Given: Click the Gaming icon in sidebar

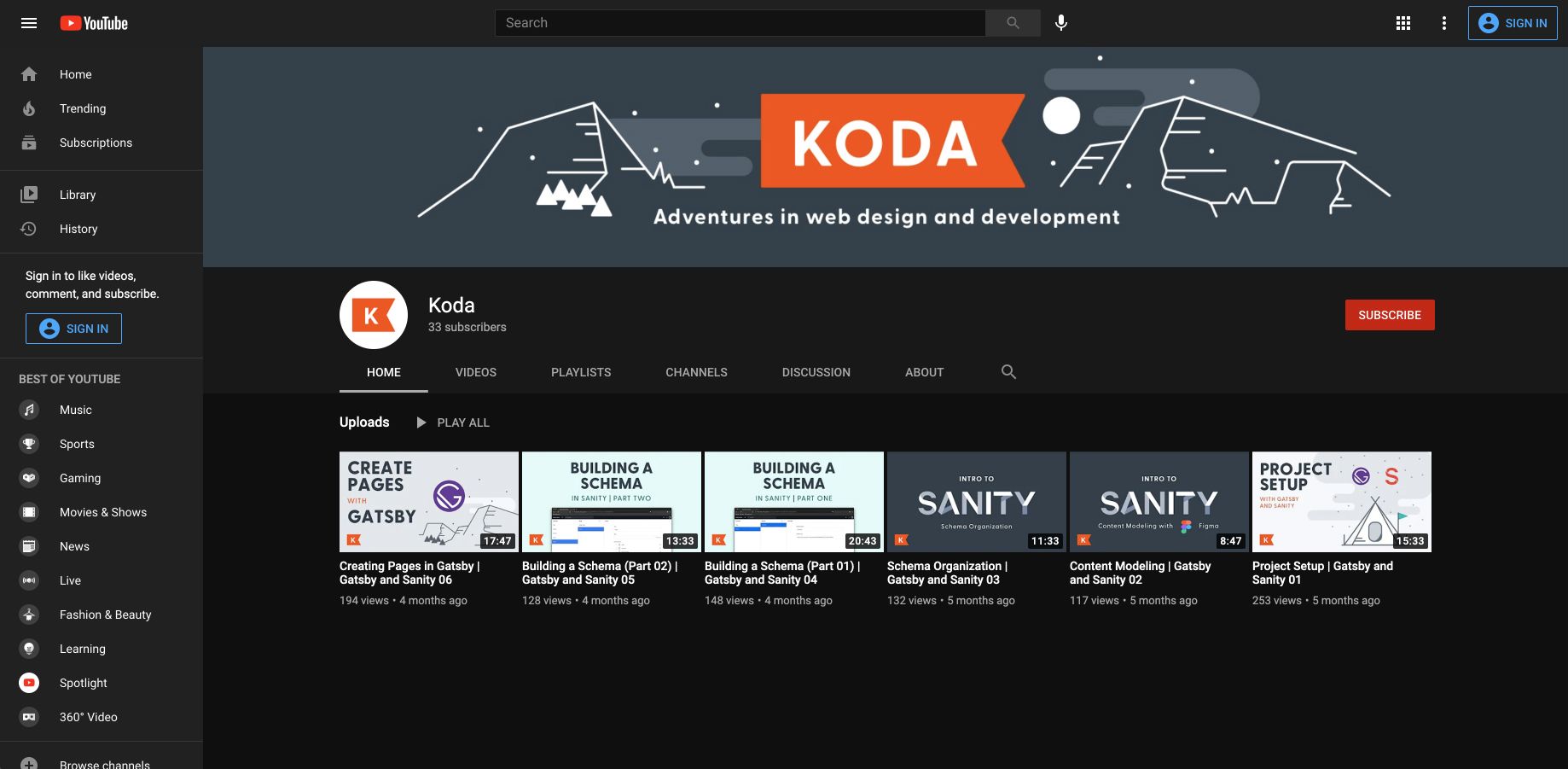Looking at the screenshot, I should (x=29, y=478).
